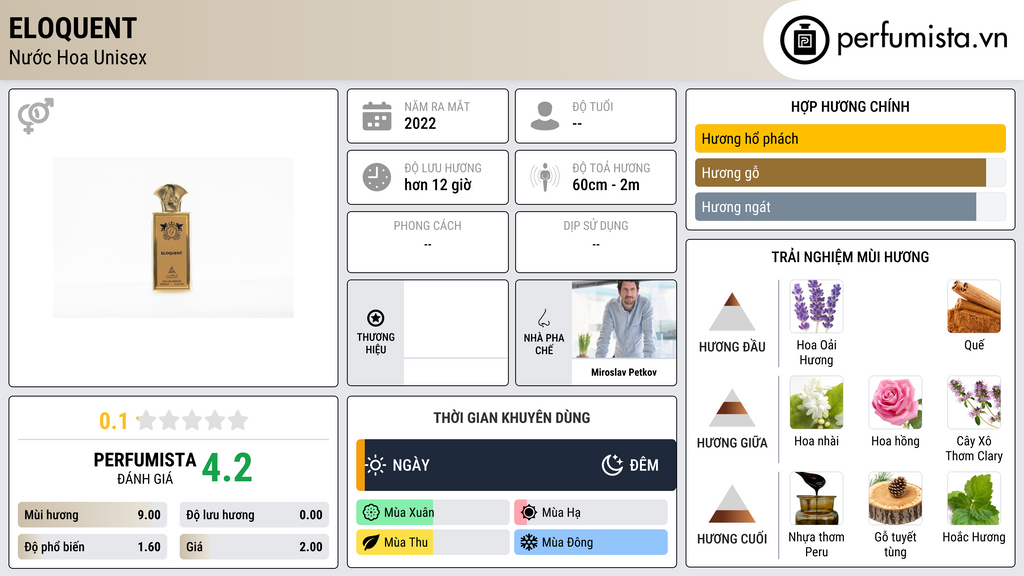Click the star rating row next to 0.1
Image resolution: width=1024 pixels, height=576 pixels.
192,421
